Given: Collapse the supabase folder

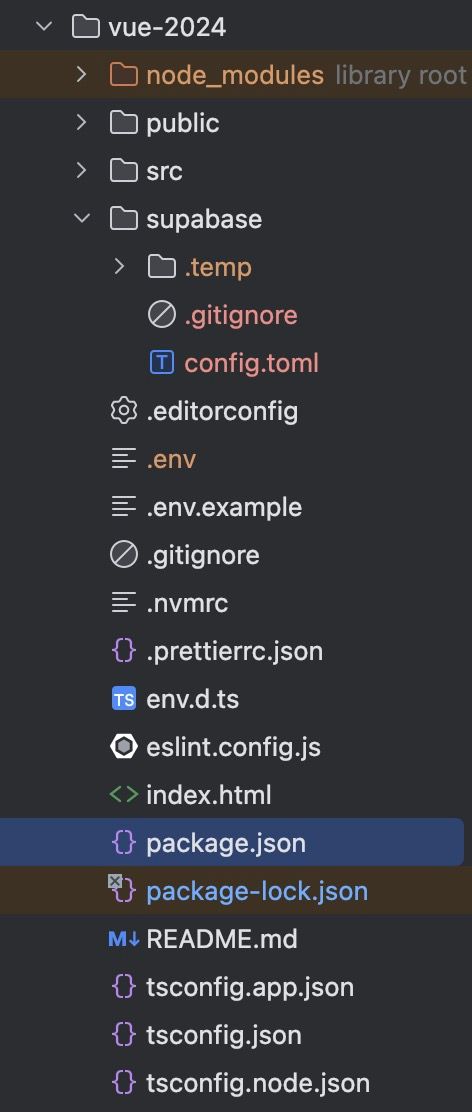Looking at the screenshot, I should pyautogui.click(x=82, y=219).
